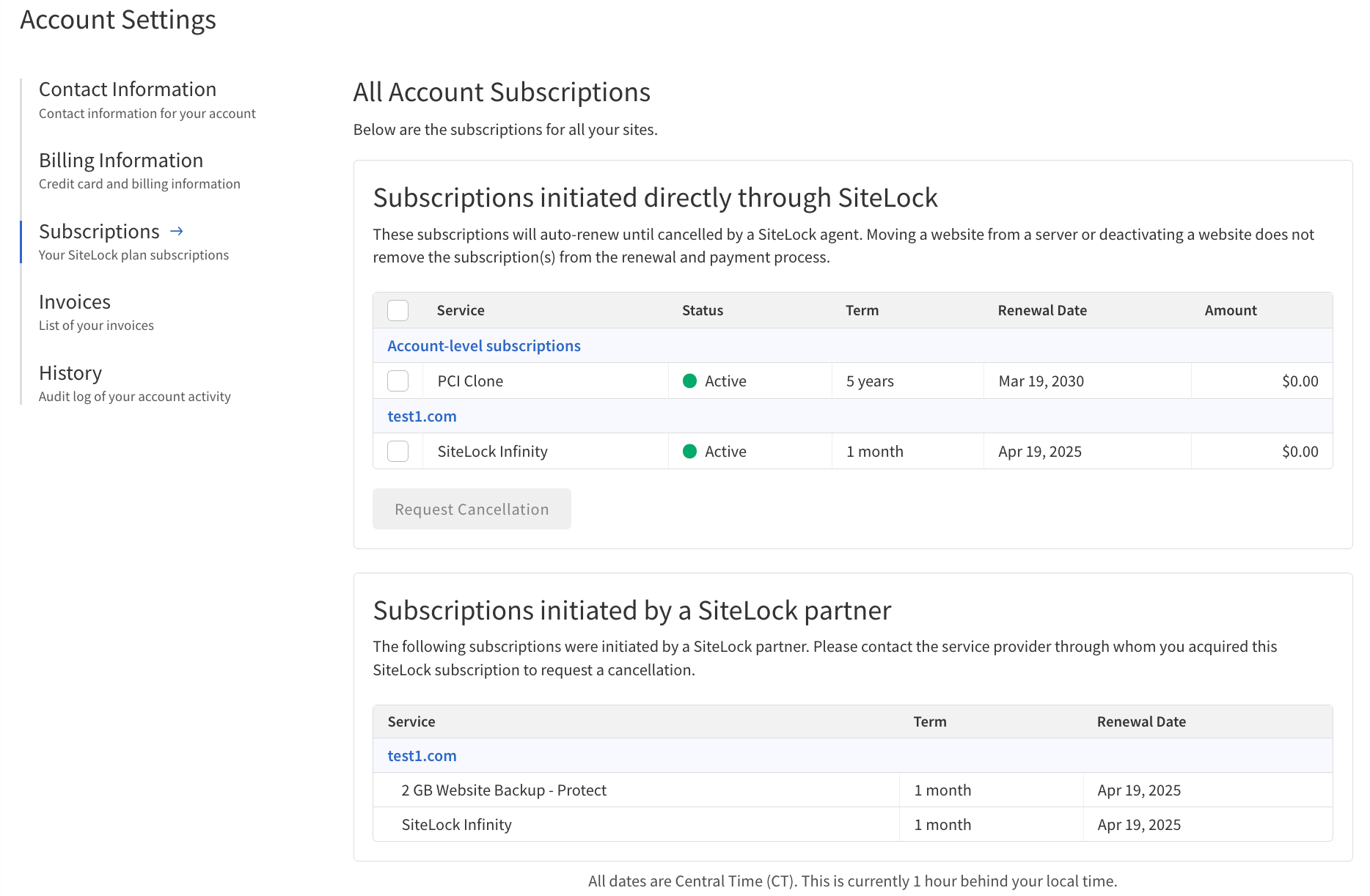The image size is (1370, 896).
Task: Click SiteLock Infinity in the direct subscriptions table
Action: (492, 452)
